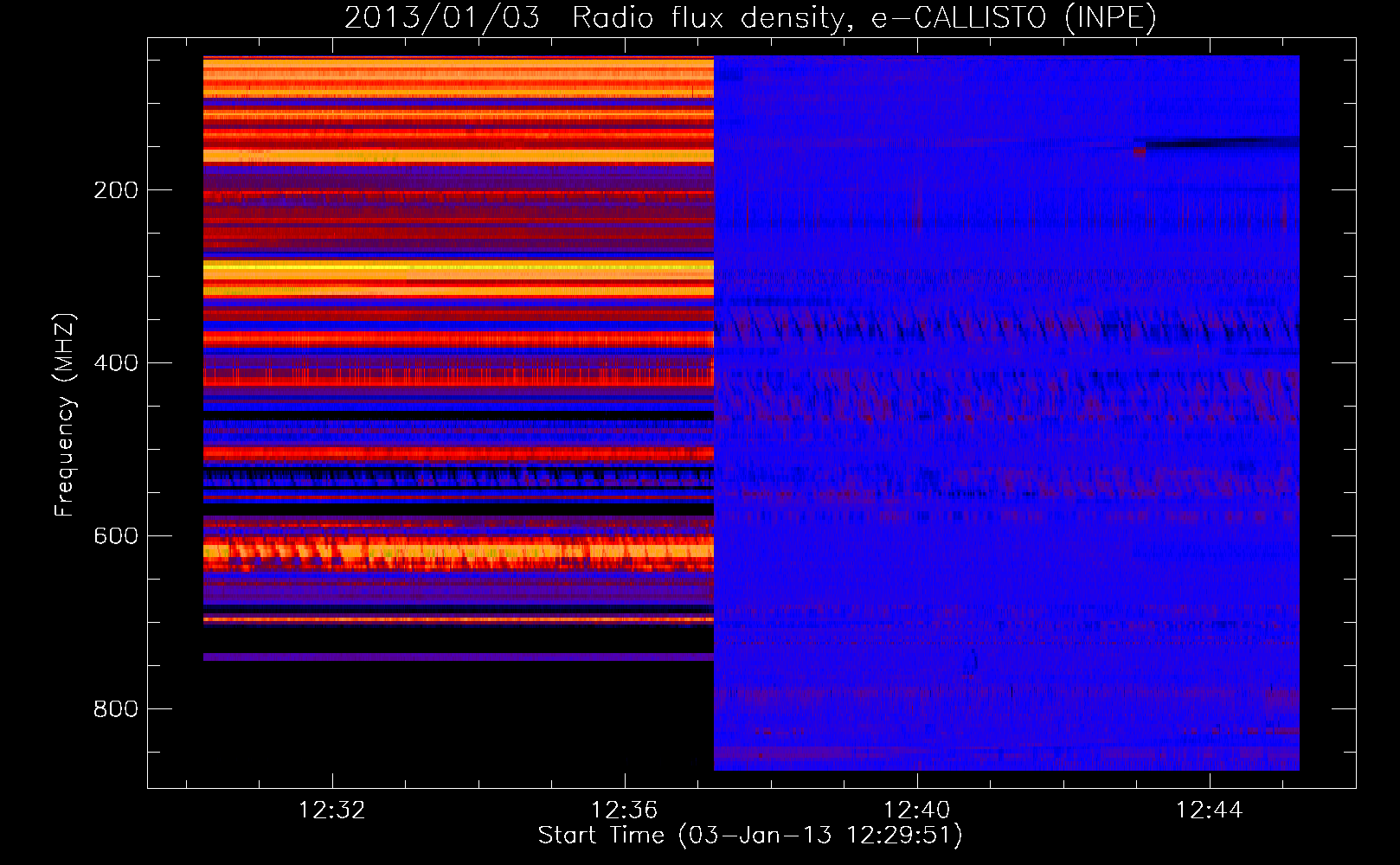Click the 'Start Time (03-Jan-13 12:29:51)' label
Screen dimensions: 1400x865
[750, 836]
